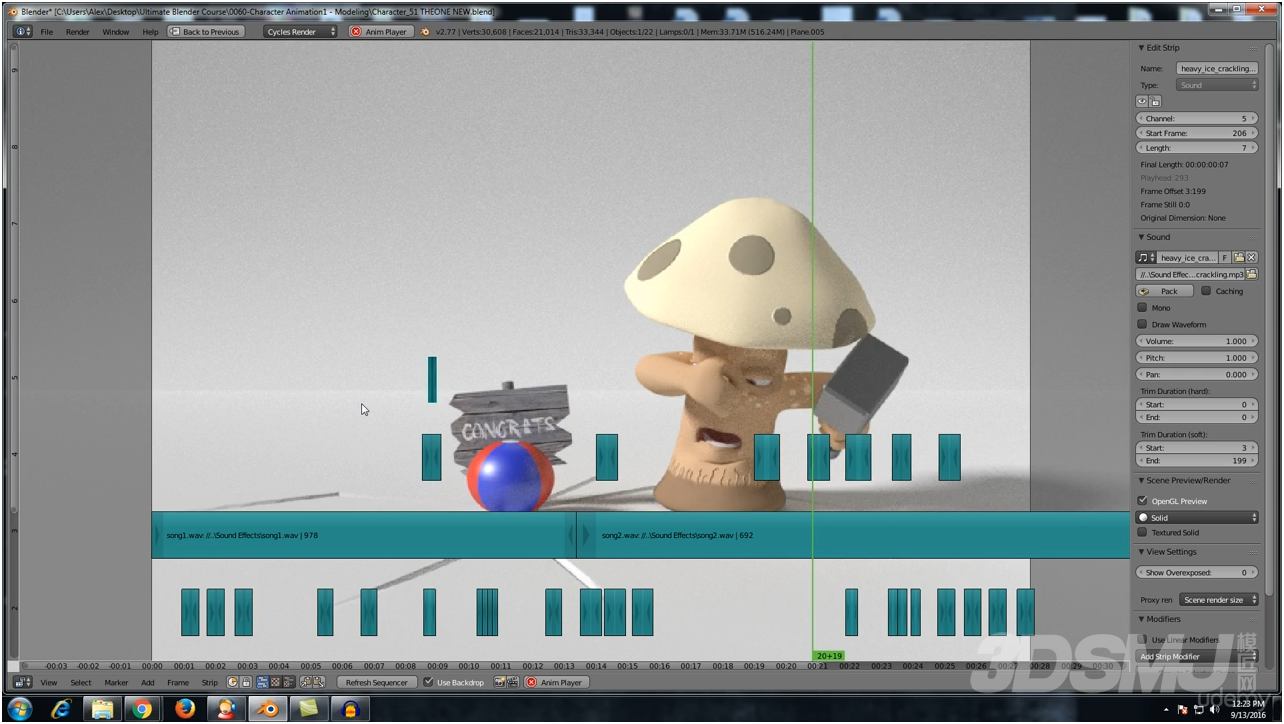Enable Textured Solid checkbox
Viewport: 1284px width, 724px height.
pyautogui.click(x=1142, y=532)
